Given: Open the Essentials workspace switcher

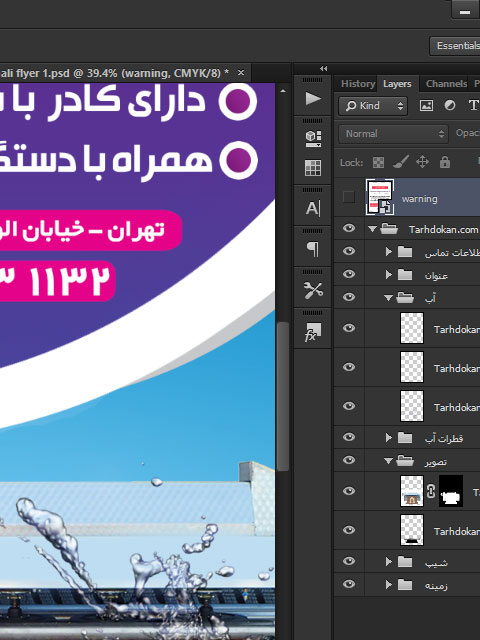Looking at the screenshot, I should 455,46.
